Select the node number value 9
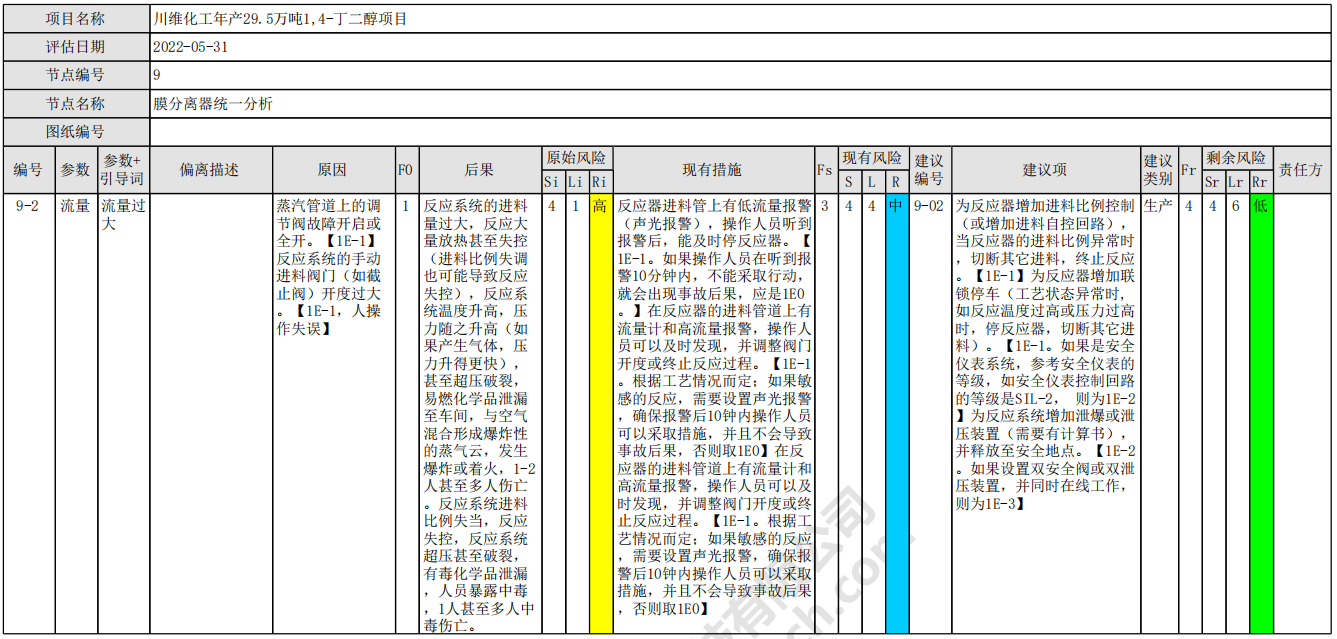The height and width of the screenshot is (639, 1337). click(x=157, y=75)
